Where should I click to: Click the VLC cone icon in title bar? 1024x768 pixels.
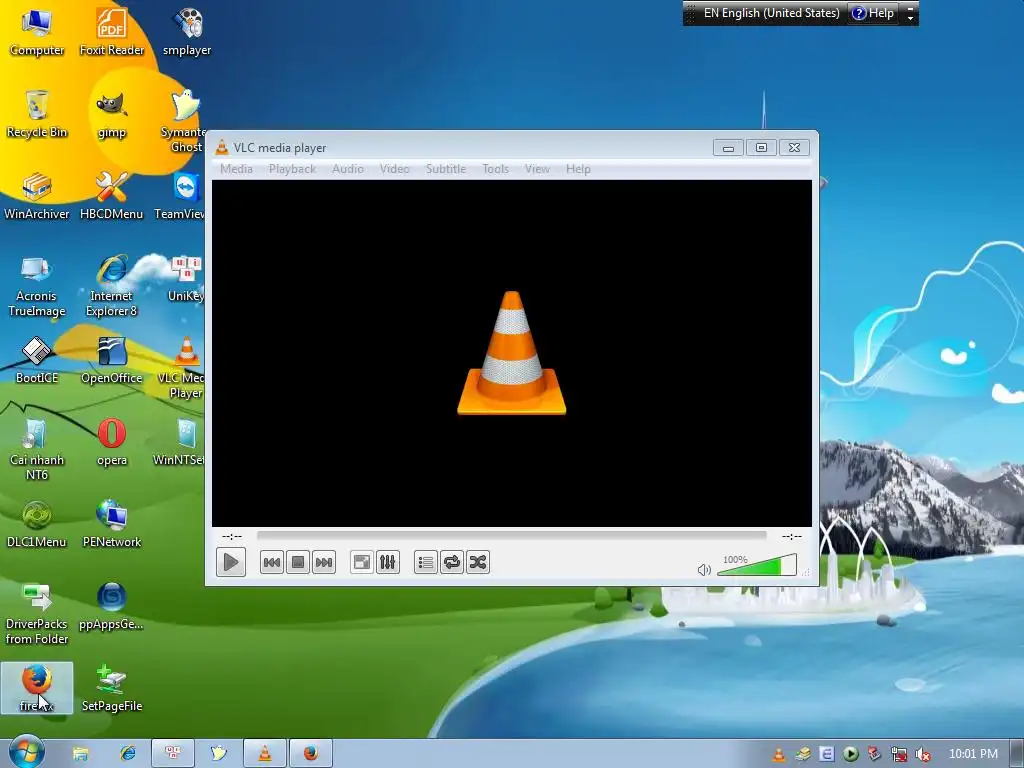pos(222,148)
